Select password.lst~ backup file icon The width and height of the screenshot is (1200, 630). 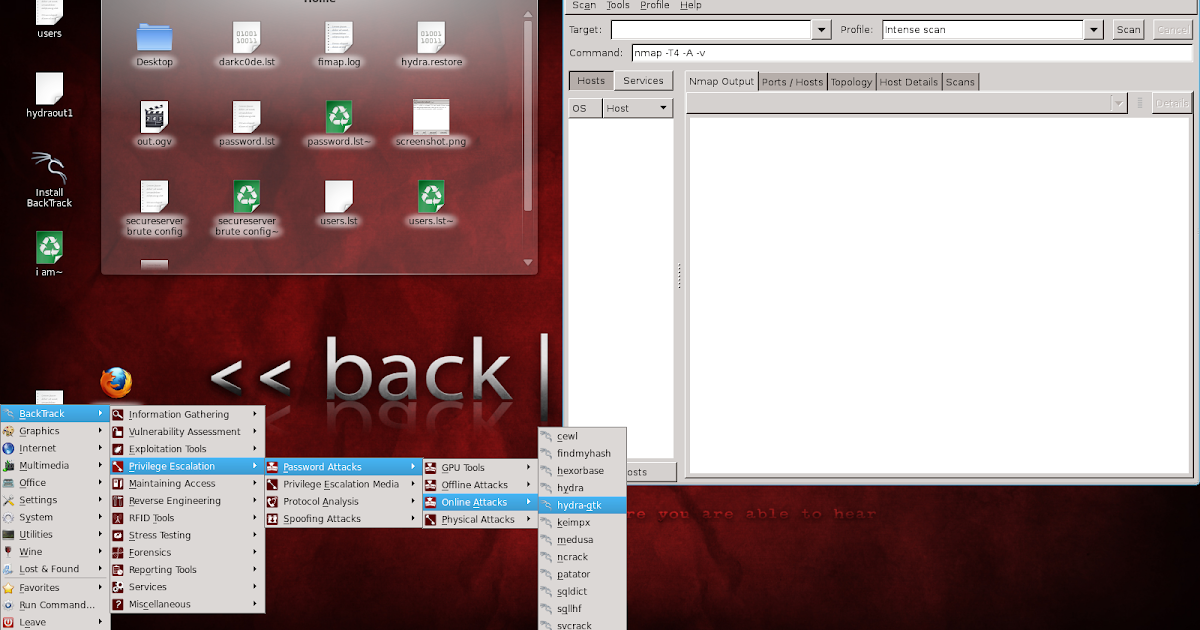point(339,117)
